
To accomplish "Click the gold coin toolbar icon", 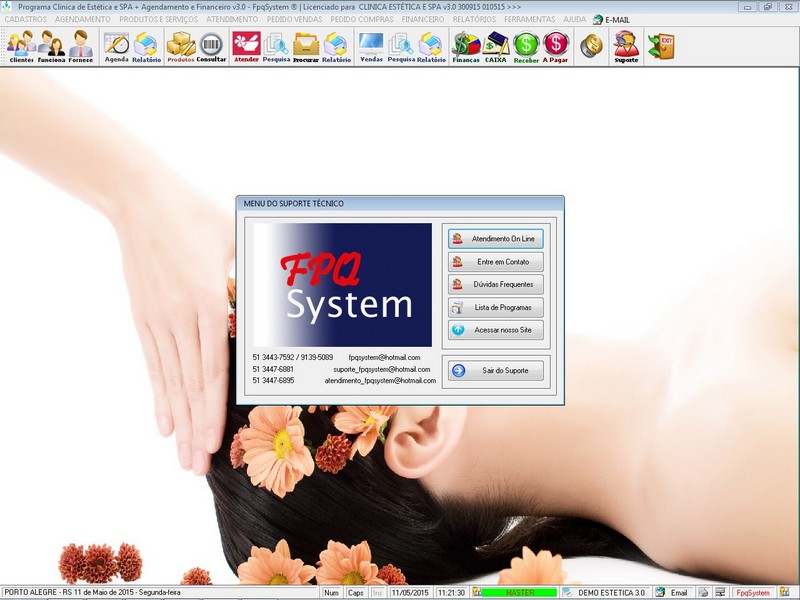I will (x=591, y=46).
